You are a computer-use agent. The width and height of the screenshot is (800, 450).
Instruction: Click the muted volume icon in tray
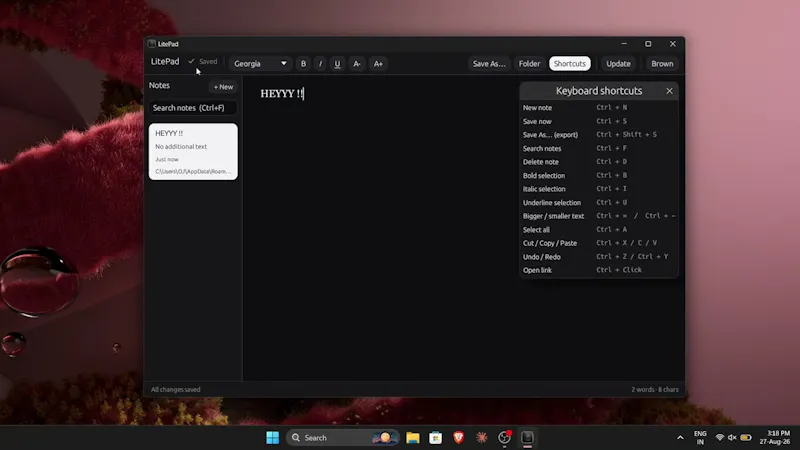[732, 438]
